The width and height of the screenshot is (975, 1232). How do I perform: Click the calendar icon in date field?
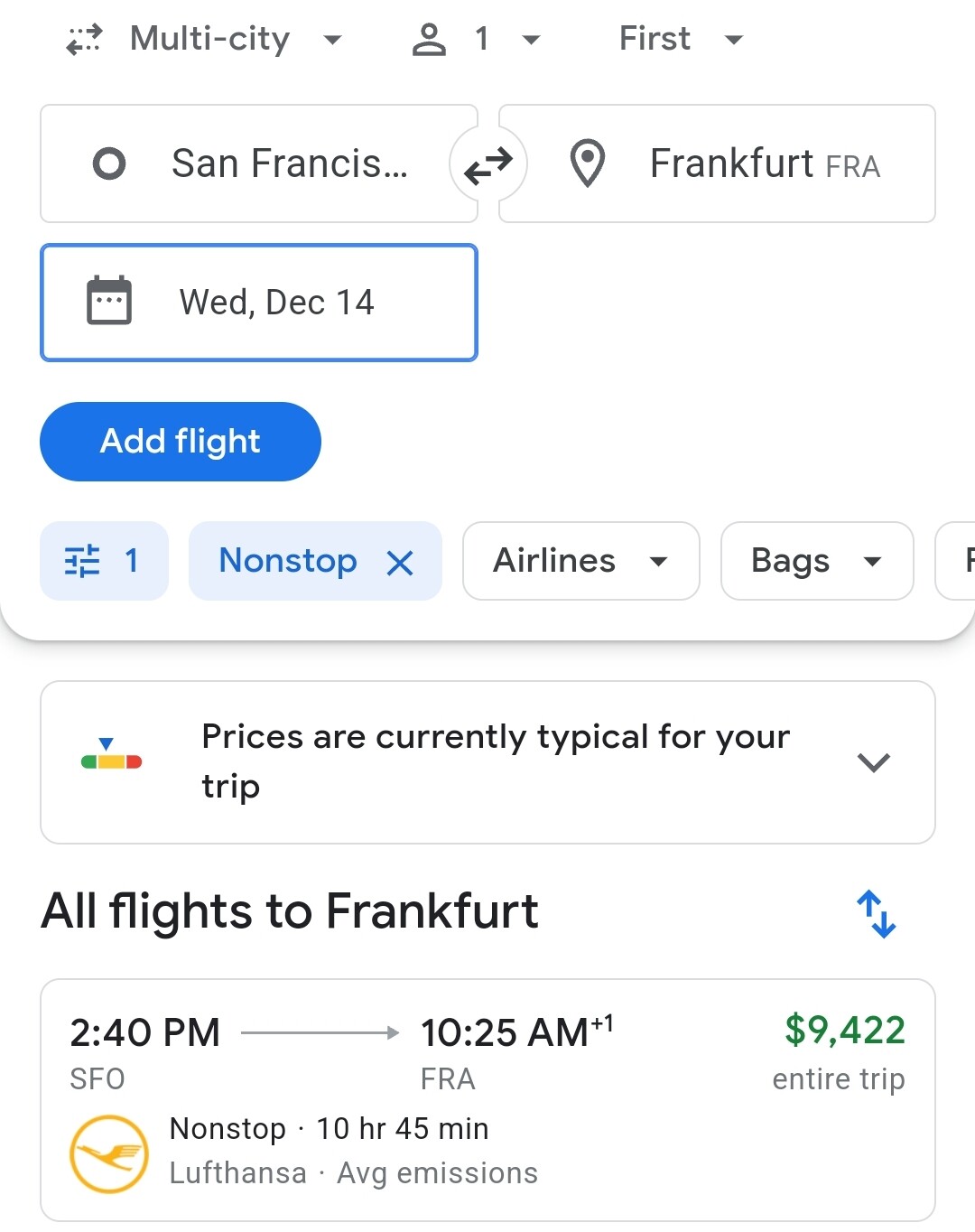coord(109,301)
